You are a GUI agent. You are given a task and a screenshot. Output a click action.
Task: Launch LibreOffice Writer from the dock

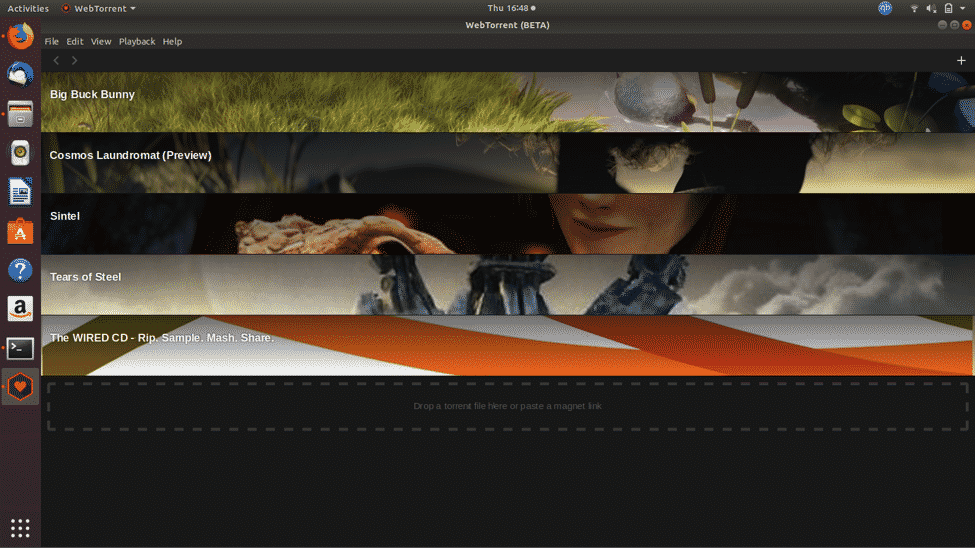(x=21, y=192)
